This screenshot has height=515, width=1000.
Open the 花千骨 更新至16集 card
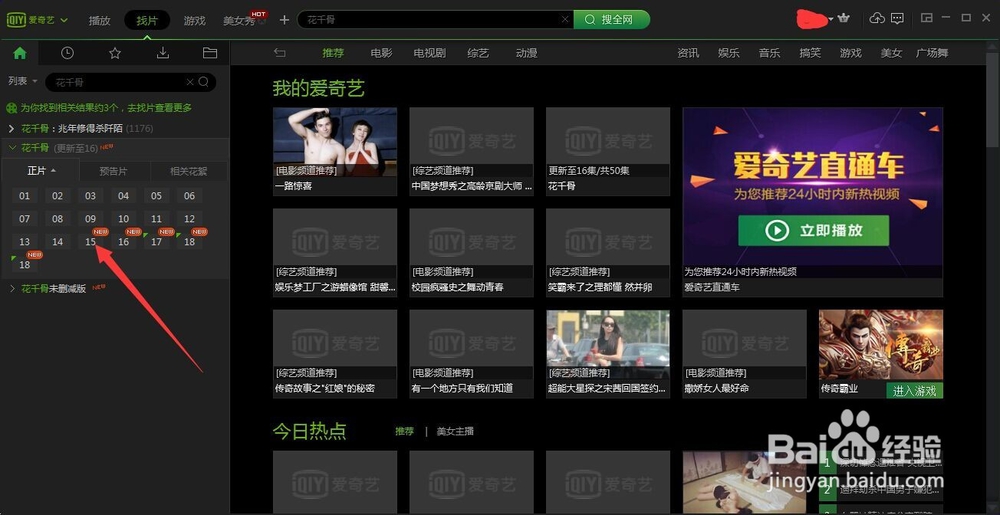(608, 151)
